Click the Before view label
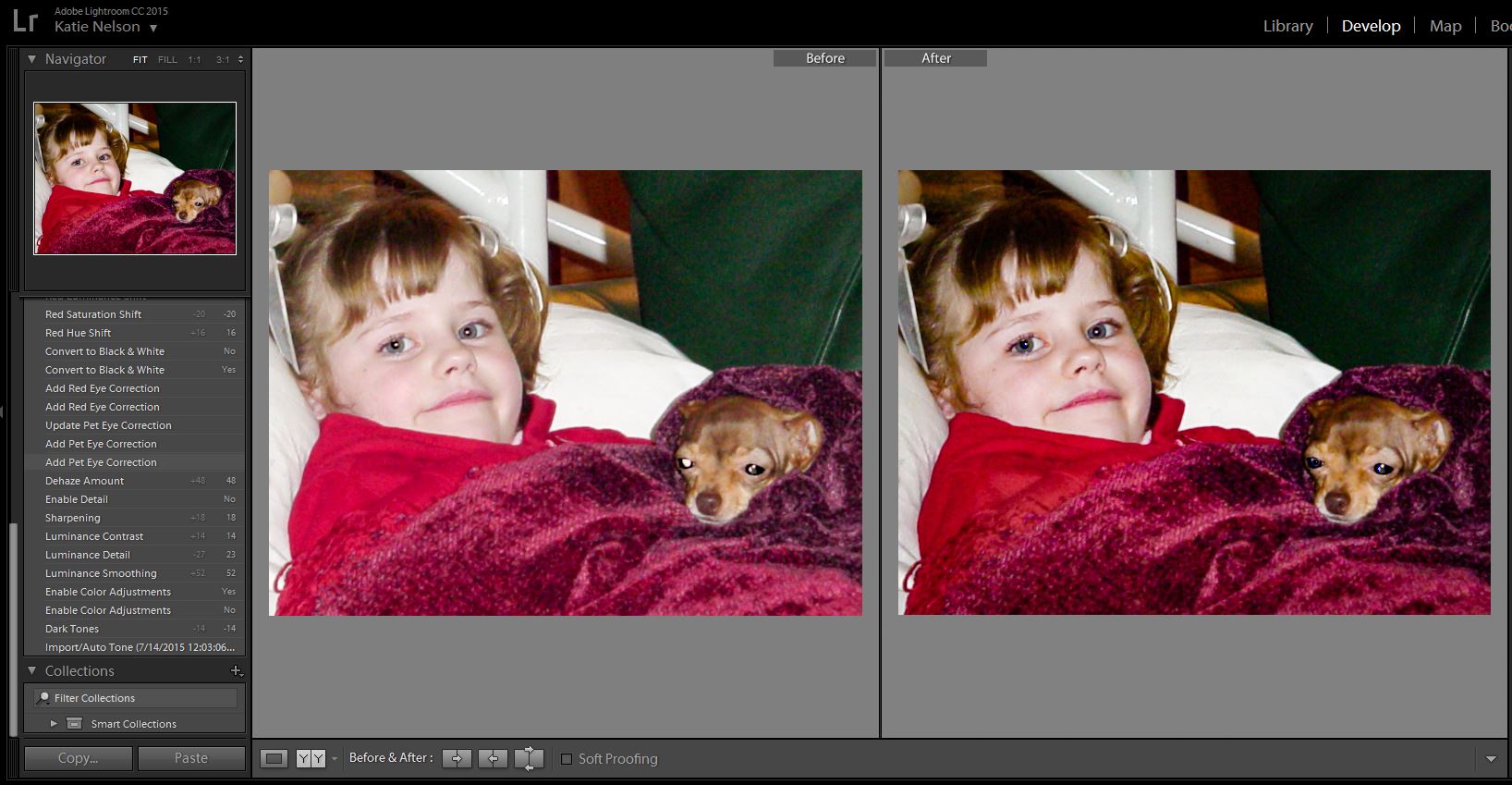The height and width of the screenshot is (785, 1512). click(x=824, y=58)
